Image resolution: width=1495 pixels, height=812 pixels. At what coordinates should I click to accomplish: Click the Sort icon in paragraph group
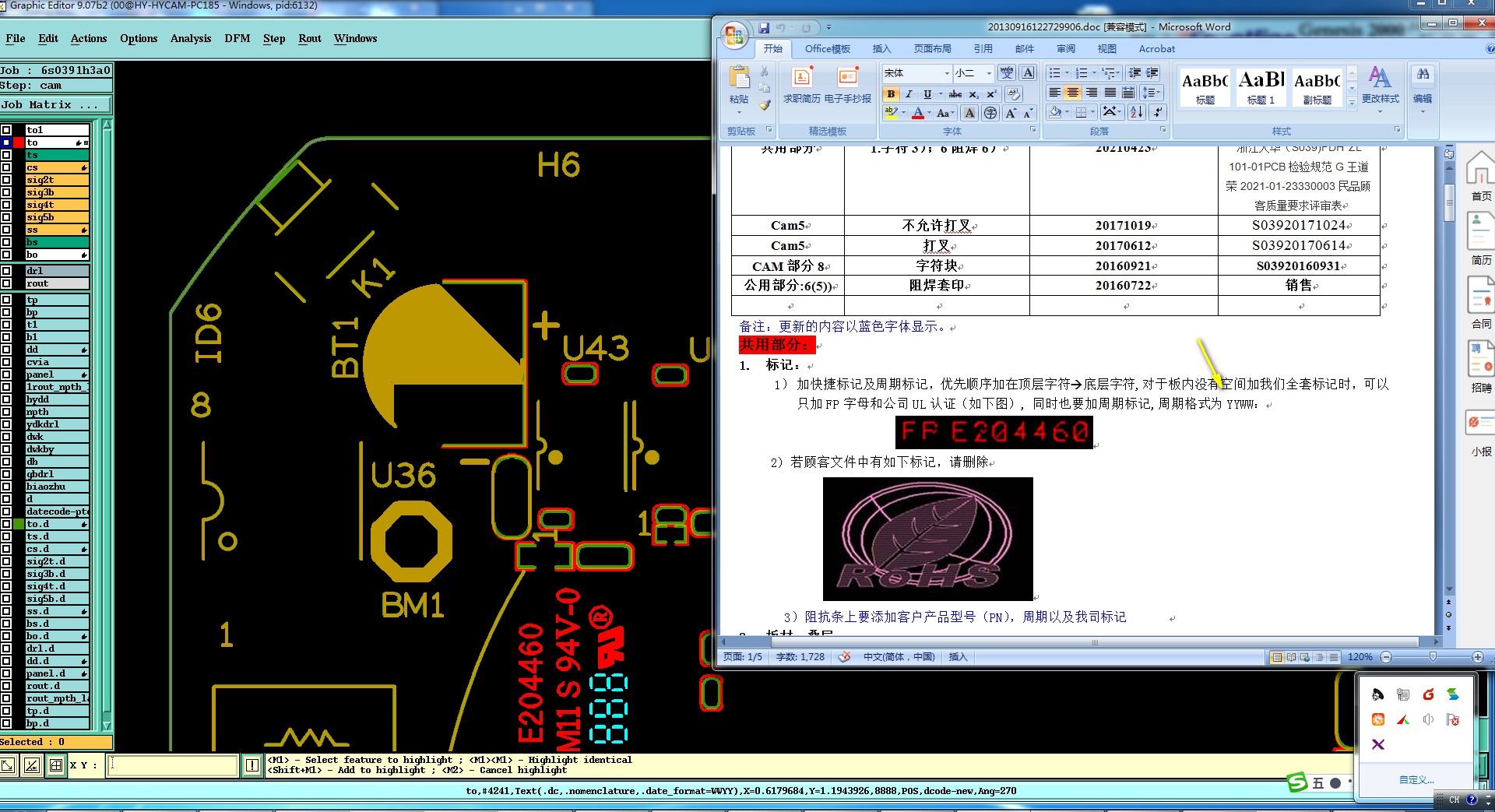pos(1137,112)
